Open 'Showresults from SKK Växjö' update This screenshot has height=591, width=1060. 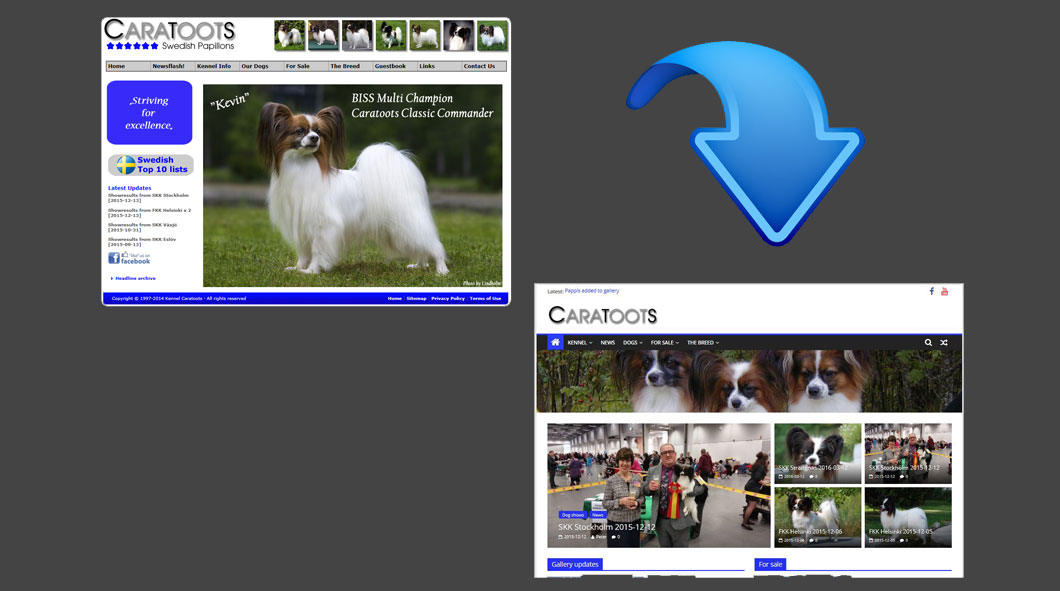[x=143, y=227]
